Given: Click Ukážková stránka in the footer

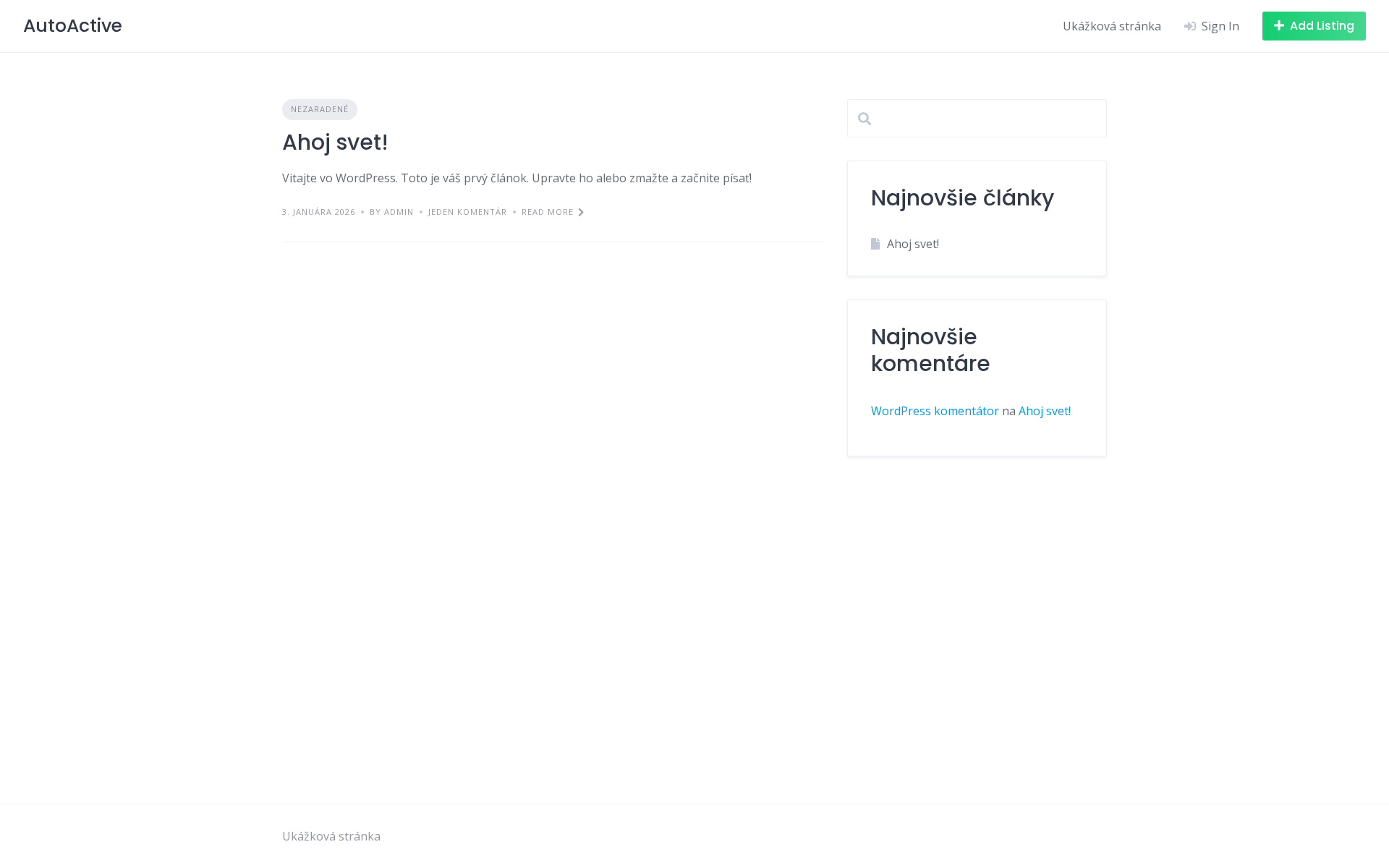Looking at the screenshot, I should (331, 836).
